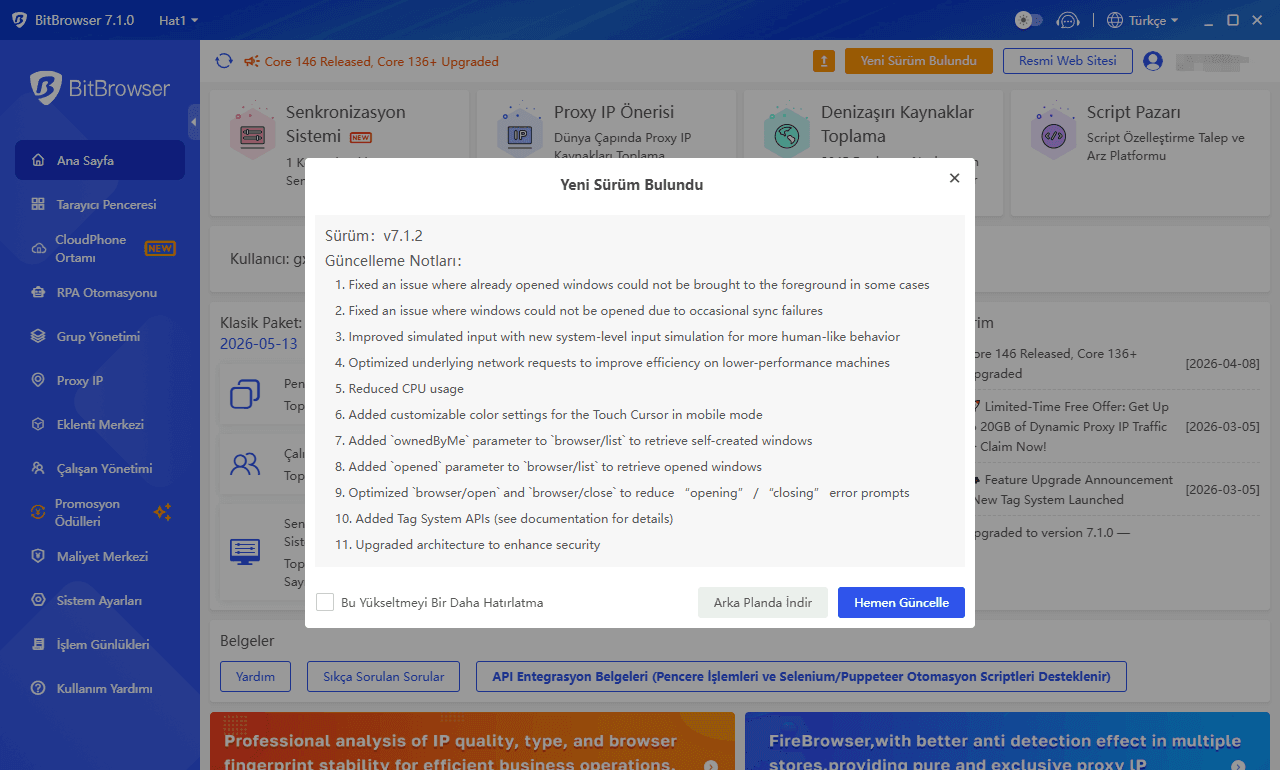
Task: Open Promosyon Ödülleri in sidebar
Action: point(100,513)
